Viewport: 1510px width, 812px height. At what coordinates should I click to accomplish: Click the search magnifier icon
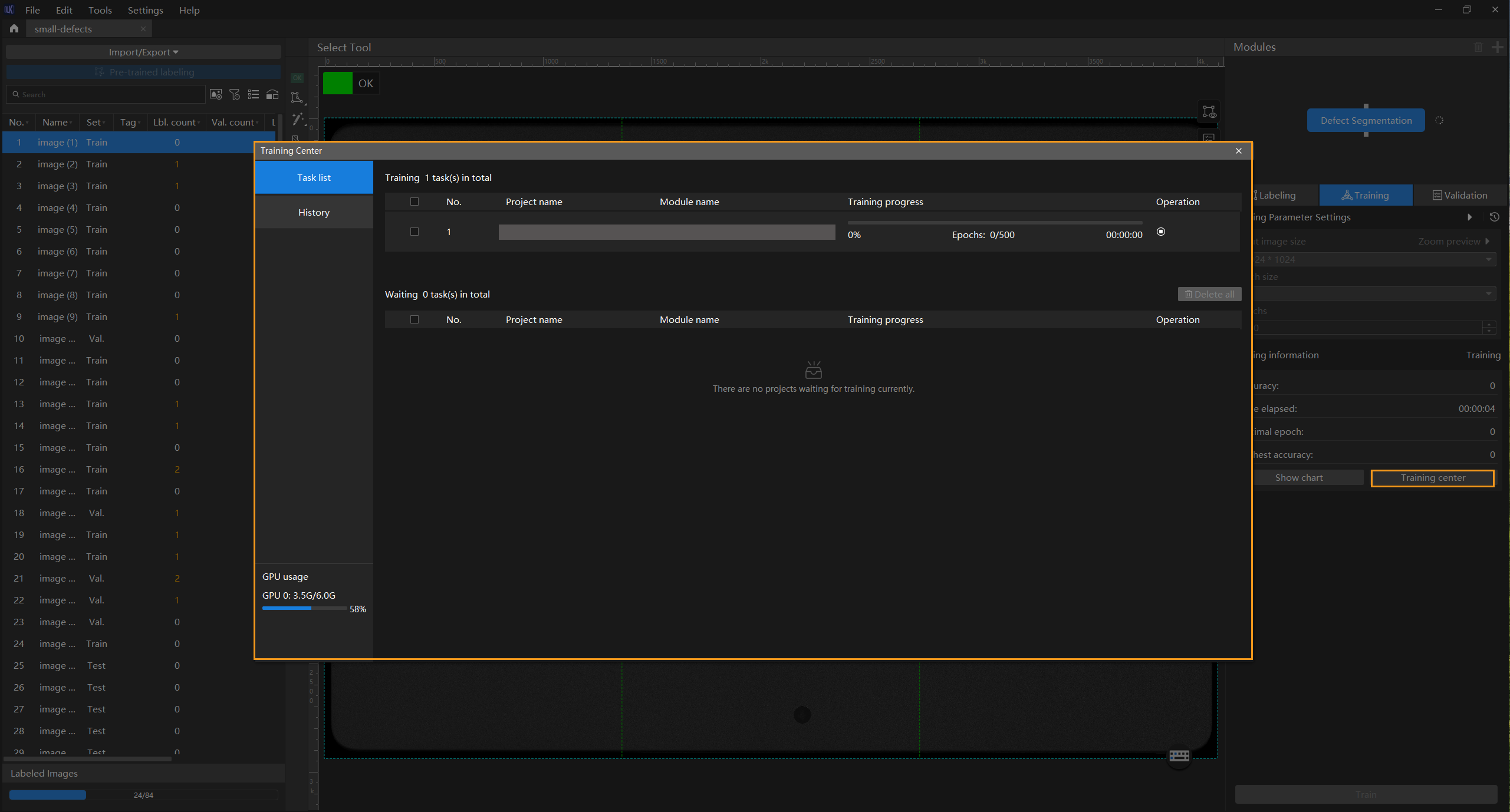[x=16, y=94]
